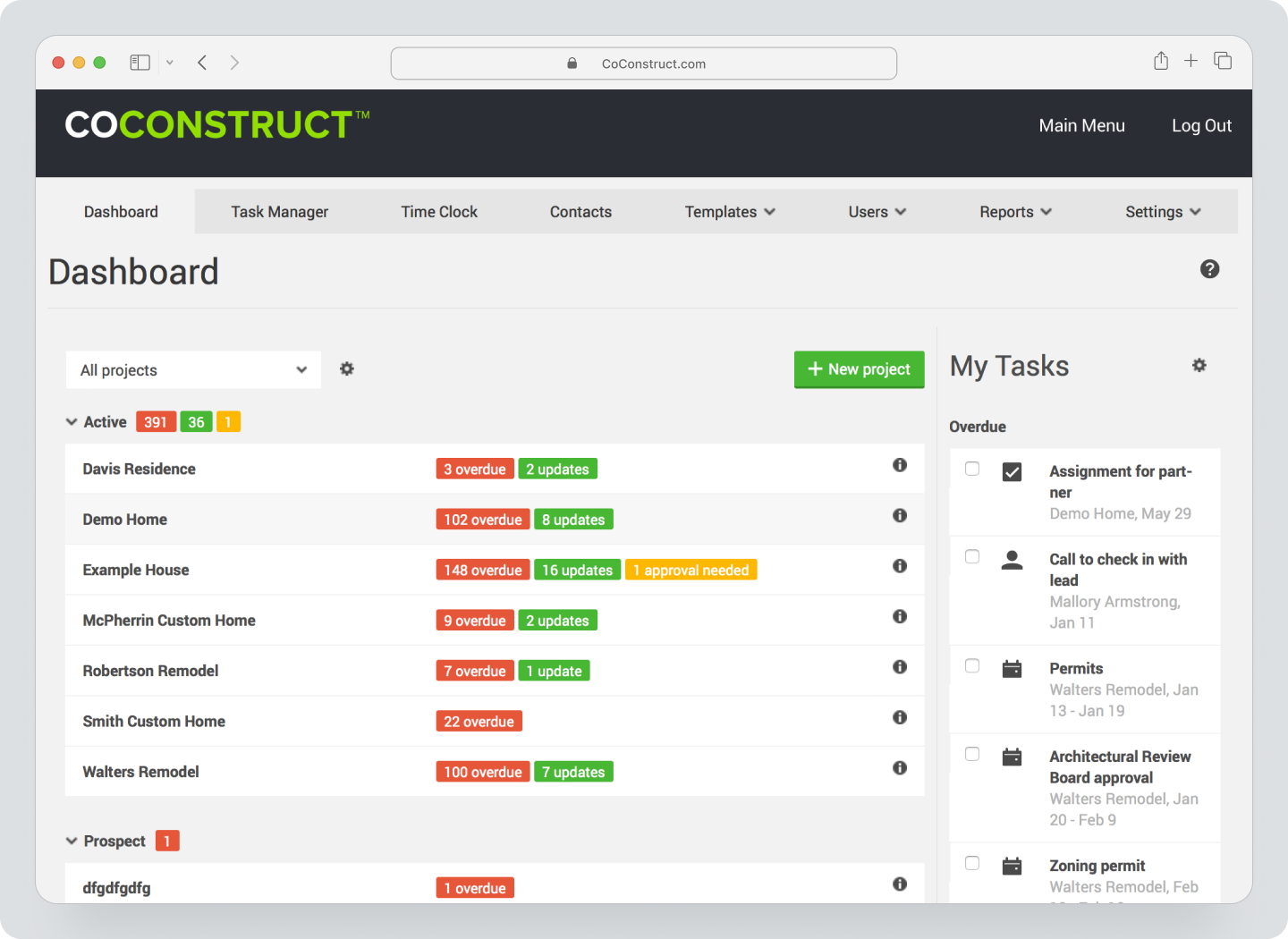The height and width of the screenshot is (939, 1288).
Task: Check the Permits task checkbox
Action: (x=972, y=665)
